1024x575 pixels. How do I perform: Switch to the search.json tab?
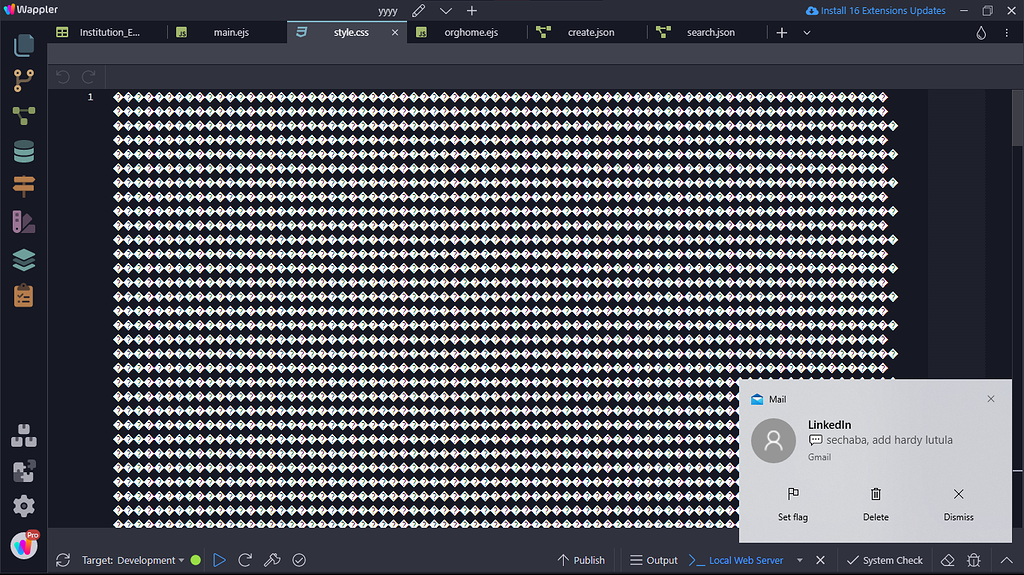pos(710,32)
